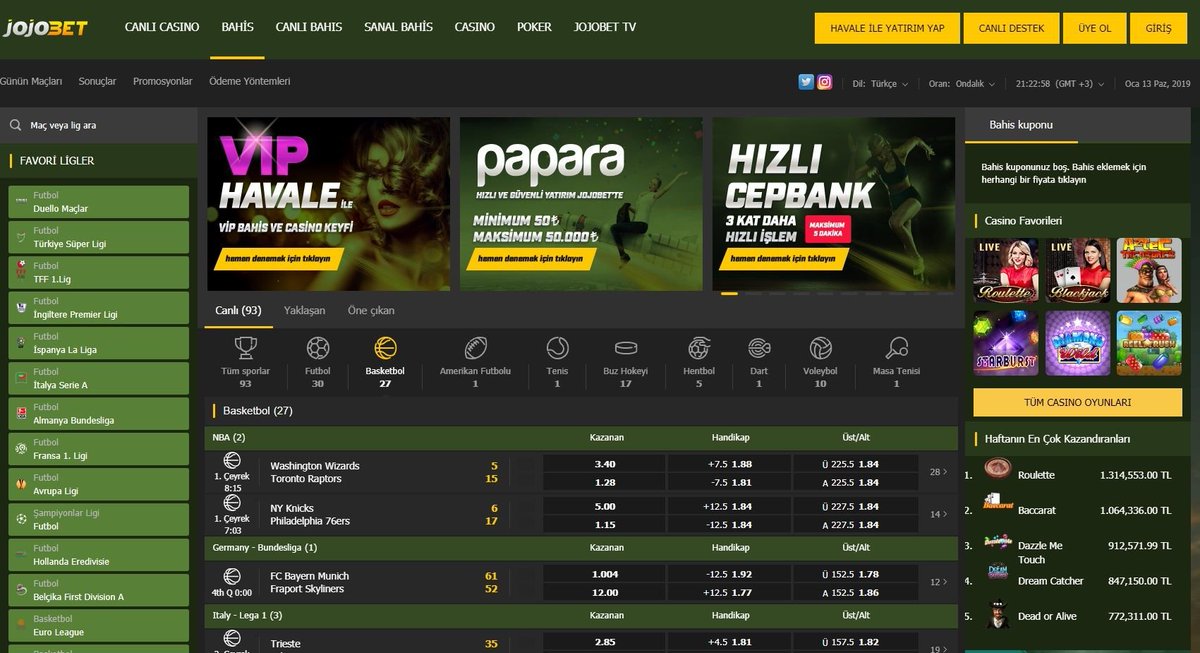Open Euro League basketball favorite
Image resolution: width=1200 pixels, height=653 pixels.
98,625
